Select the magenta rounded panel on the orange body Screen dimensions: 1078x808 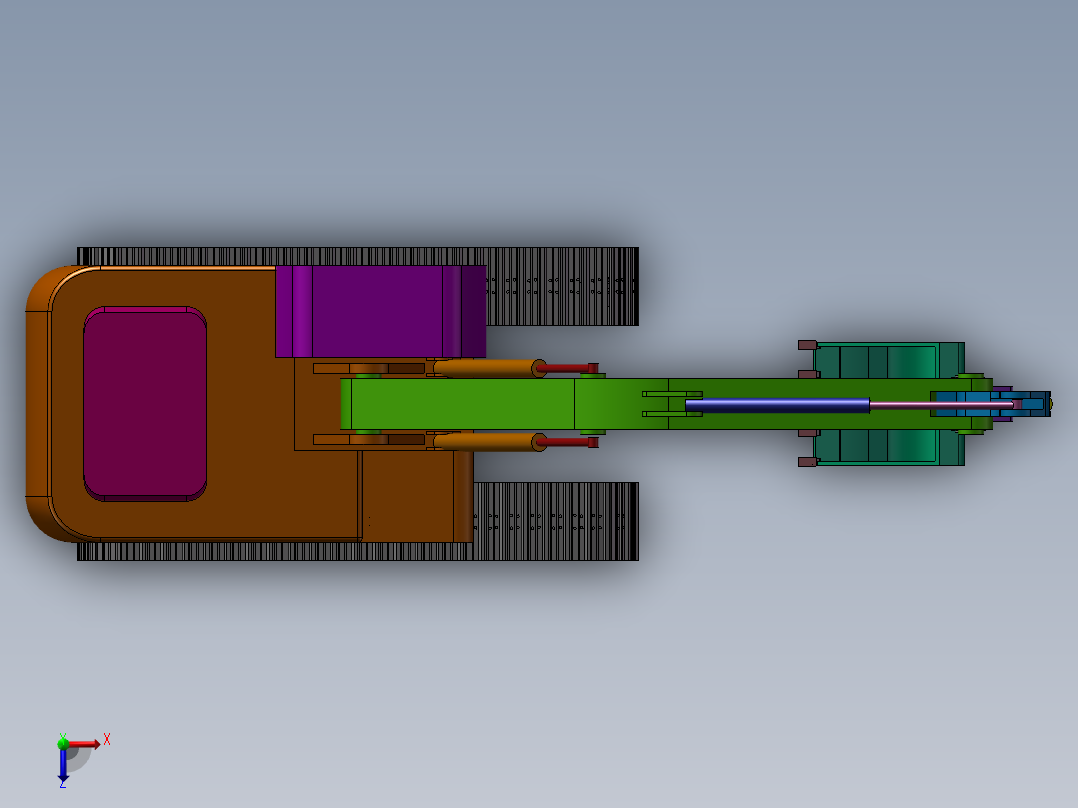[145, 404]
